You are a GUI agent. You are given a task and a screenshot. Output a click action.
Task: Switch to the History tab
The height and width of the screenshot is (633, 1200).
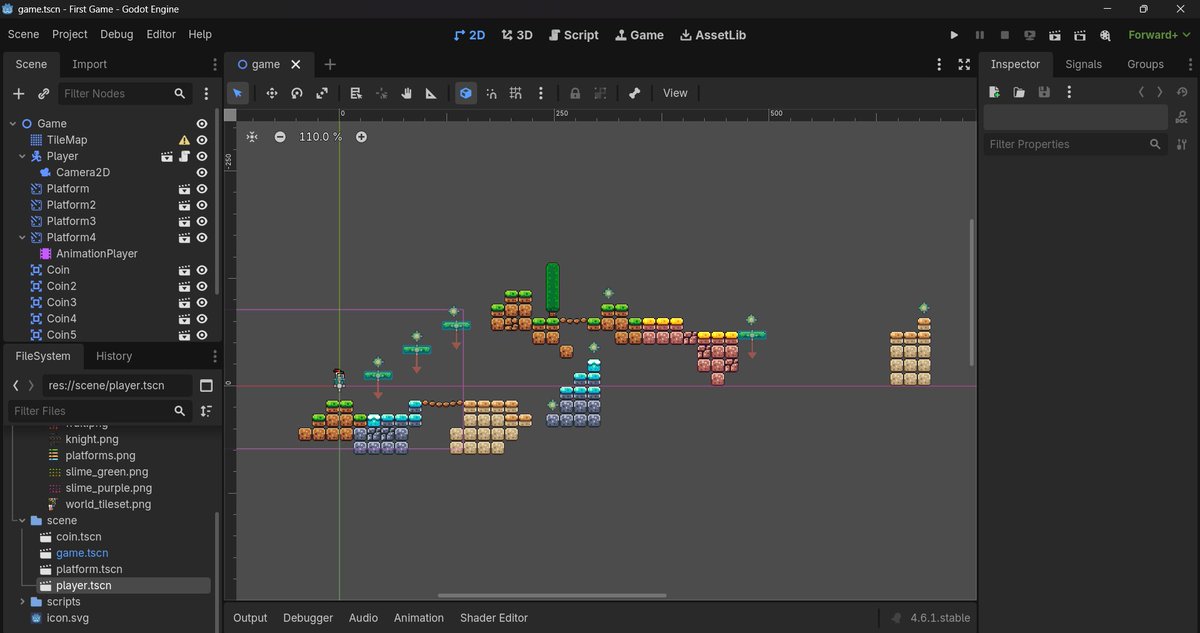pos(114,356)
